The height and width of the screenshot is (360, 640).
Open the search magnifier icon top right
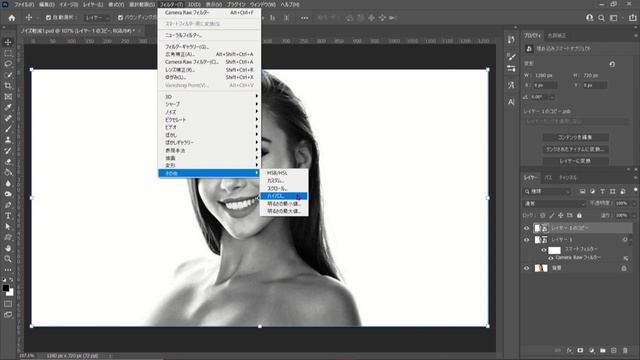pyautogui.click(x=601, y=18)
